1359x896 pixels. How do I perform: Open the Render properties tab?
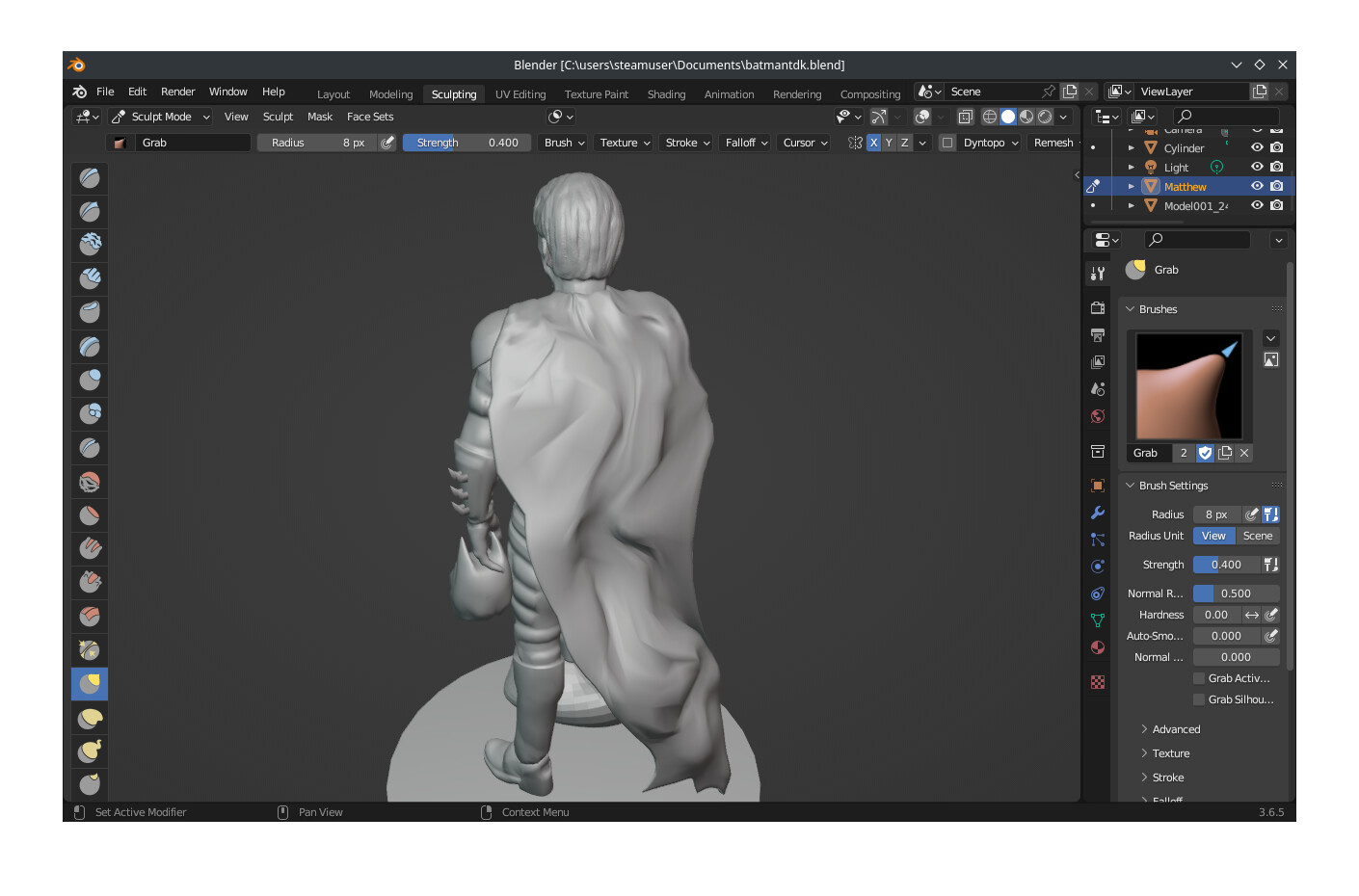click(1098, 307)
